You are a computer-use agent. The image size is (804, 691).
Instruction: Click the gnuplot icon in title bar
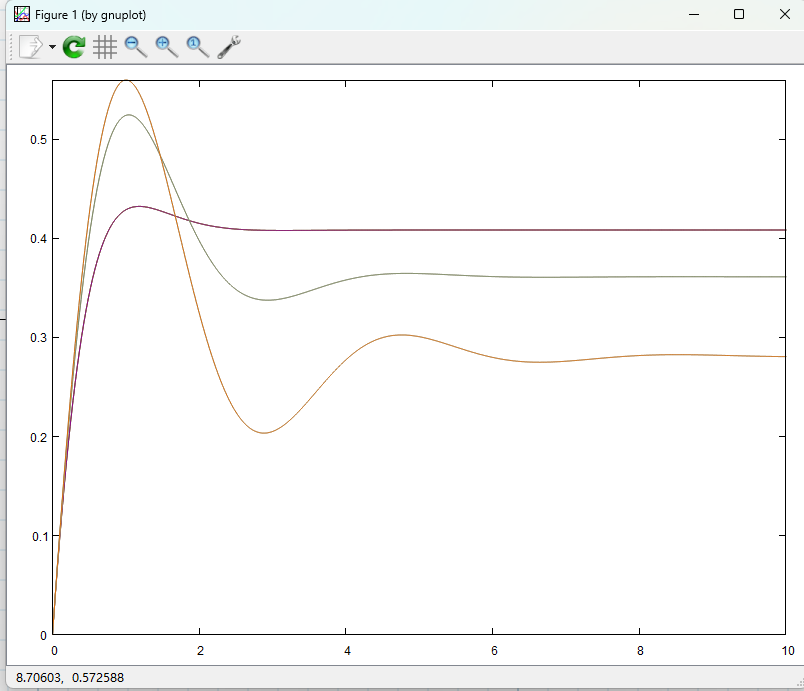click(20, 15)
